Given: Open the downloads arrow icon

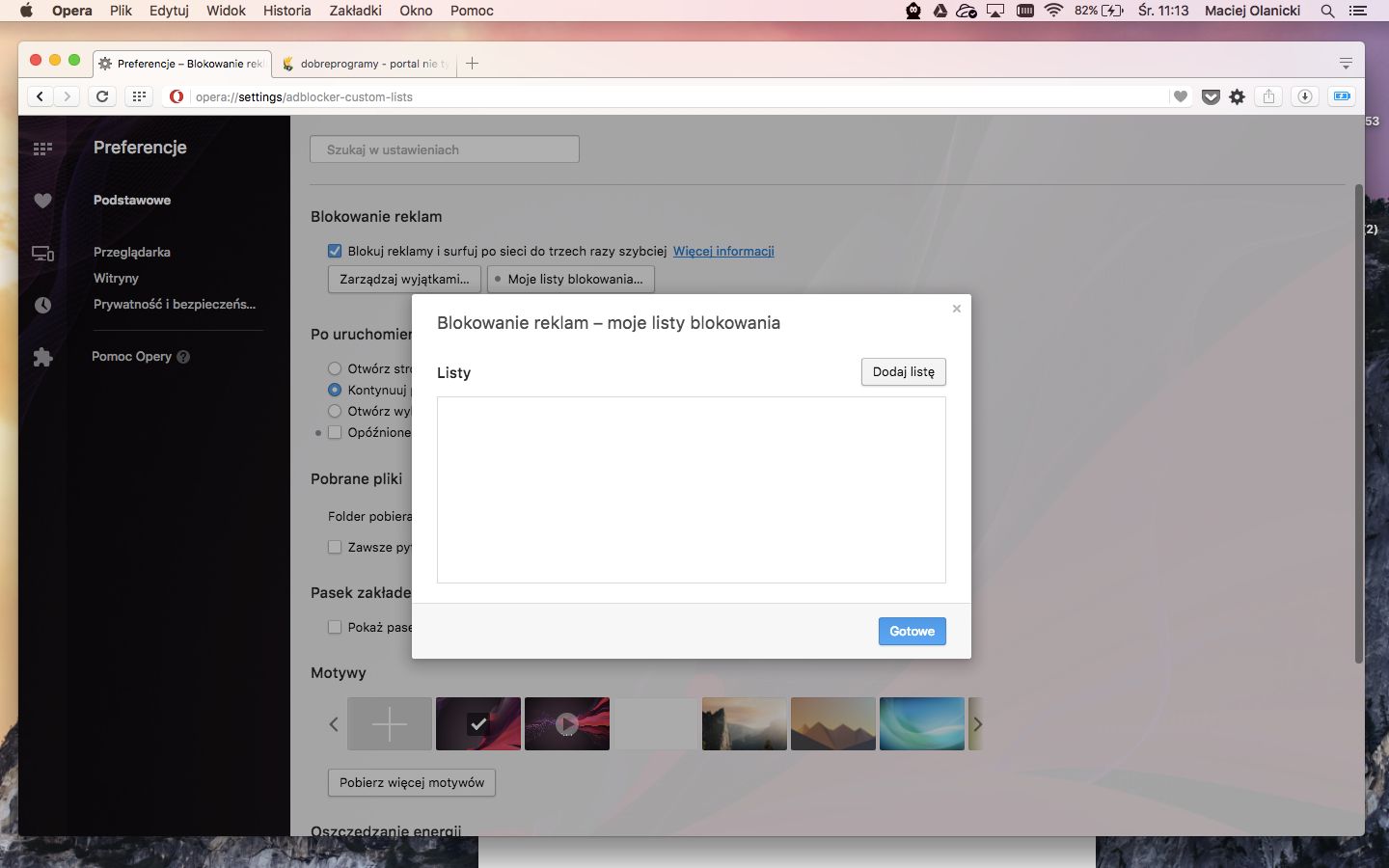Looking at the screenshot, I should pos(1305,96).
